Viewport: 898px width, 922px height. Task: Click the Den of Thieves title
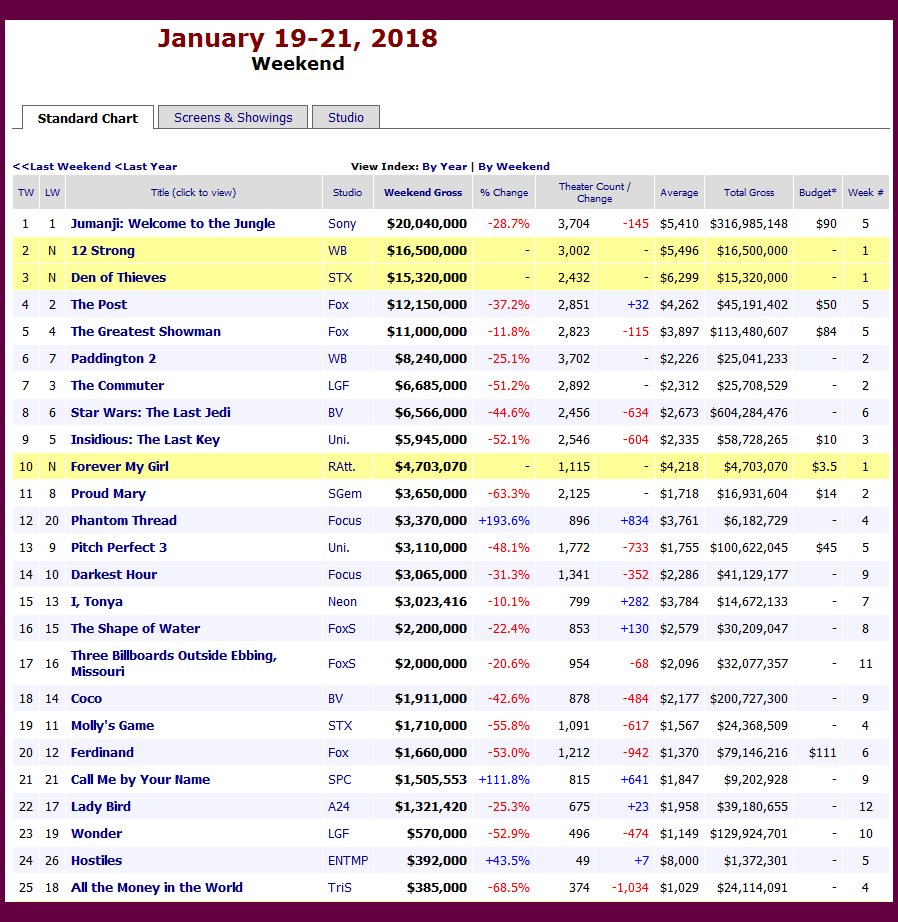(x=118, y=278)
